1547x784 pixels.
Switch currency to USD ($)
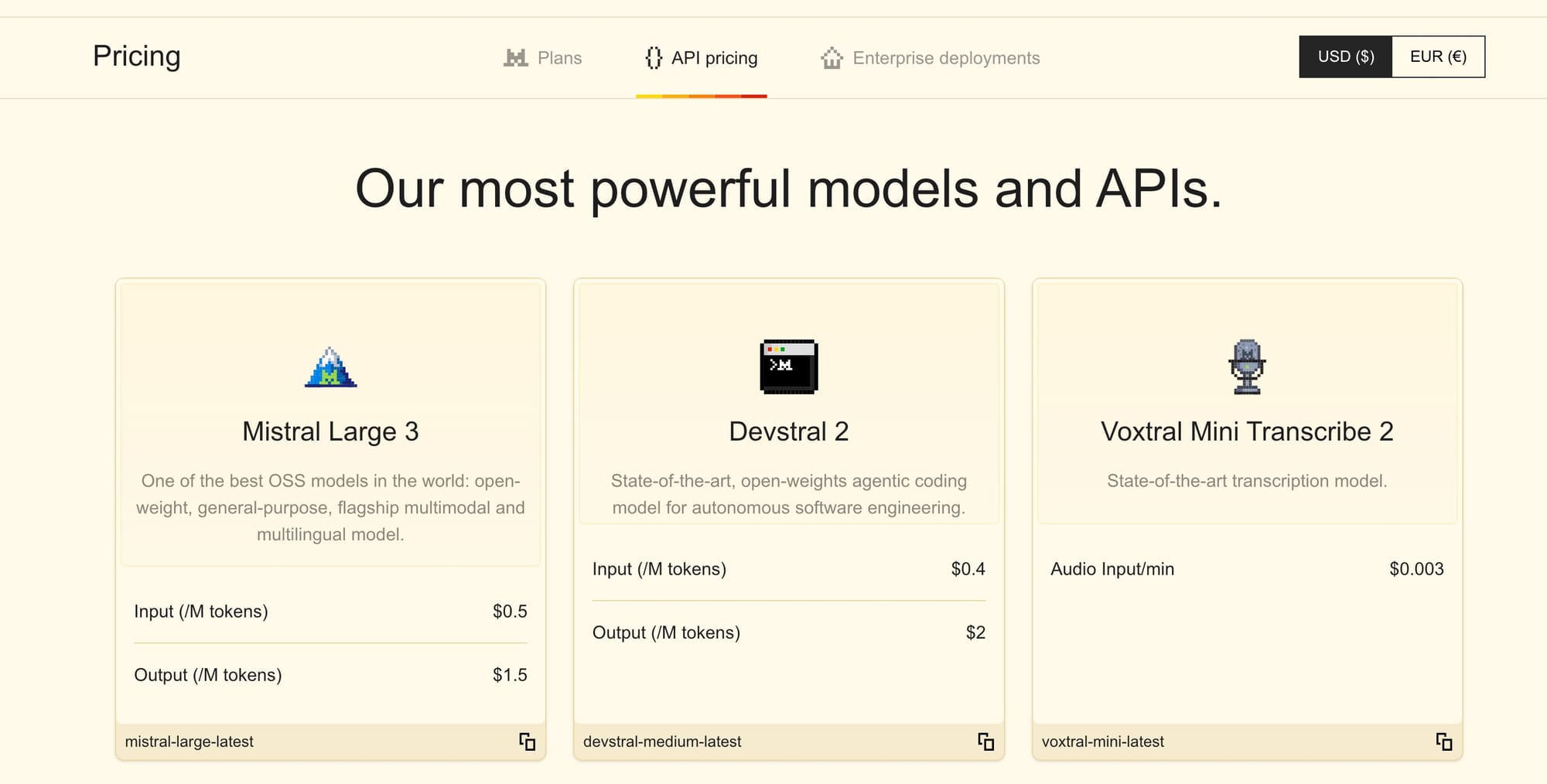(1345, 56)
